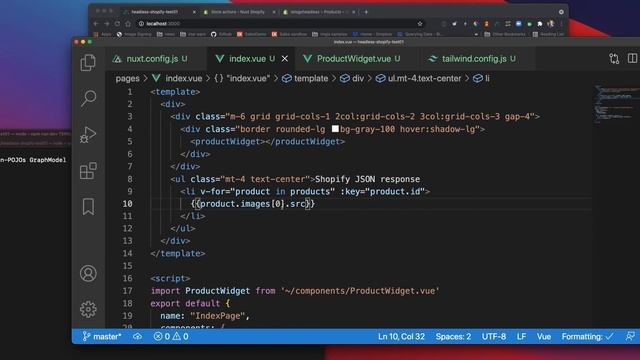Click the publish to cloud icon in status bar
This screenshot has width=640, height=360.
pos(138,336)
